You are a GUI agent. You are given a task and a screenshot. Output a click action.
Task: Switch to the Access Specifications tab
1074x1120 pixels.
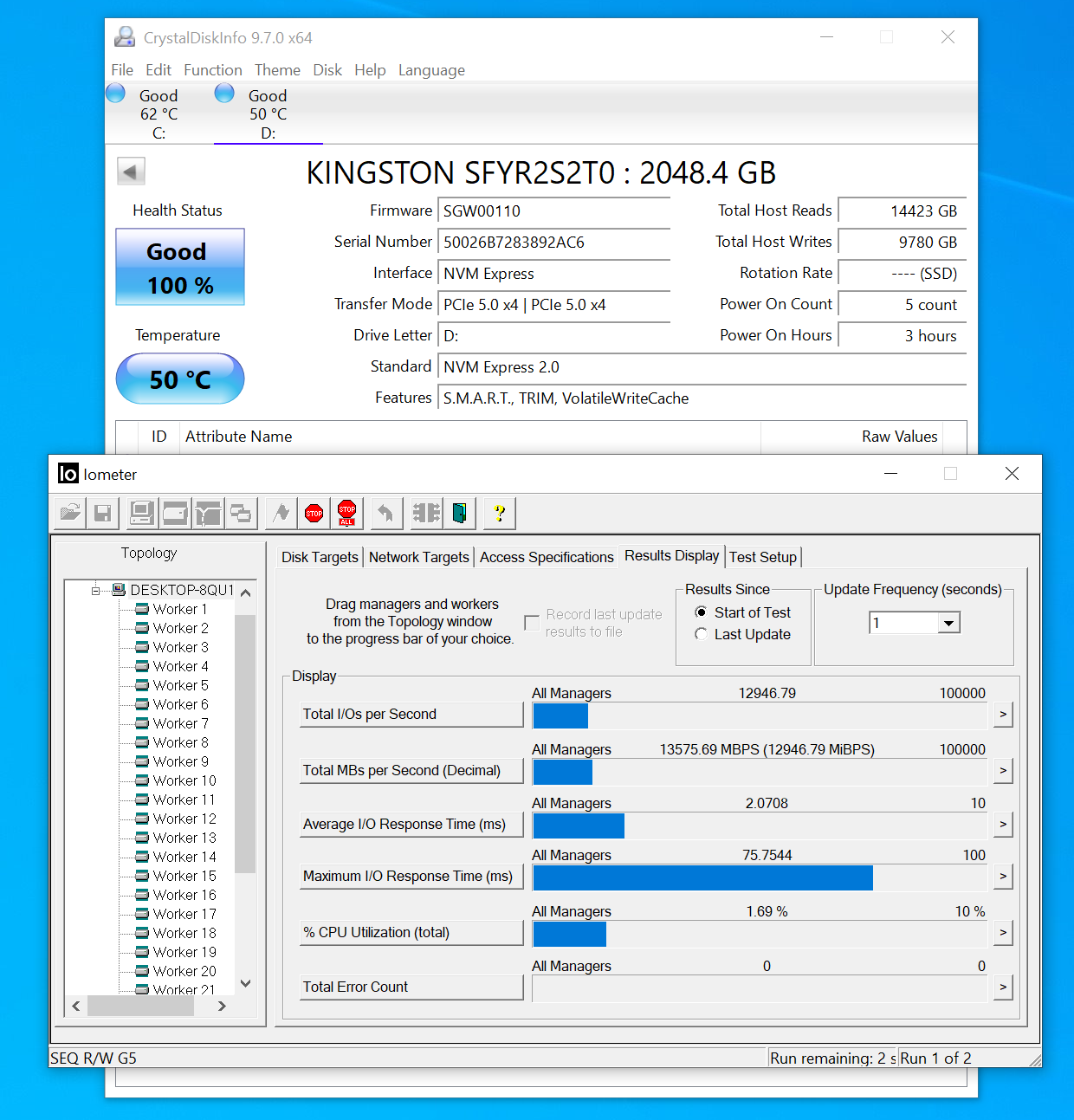[x=547, y=557]
